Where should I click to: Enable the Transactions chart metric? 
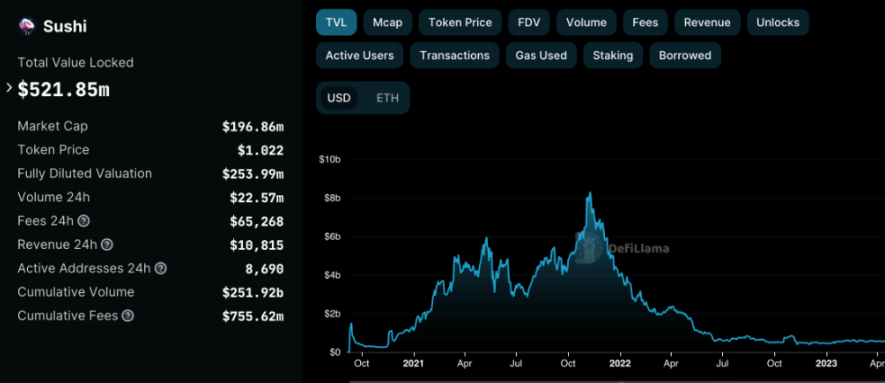(454, 55)
